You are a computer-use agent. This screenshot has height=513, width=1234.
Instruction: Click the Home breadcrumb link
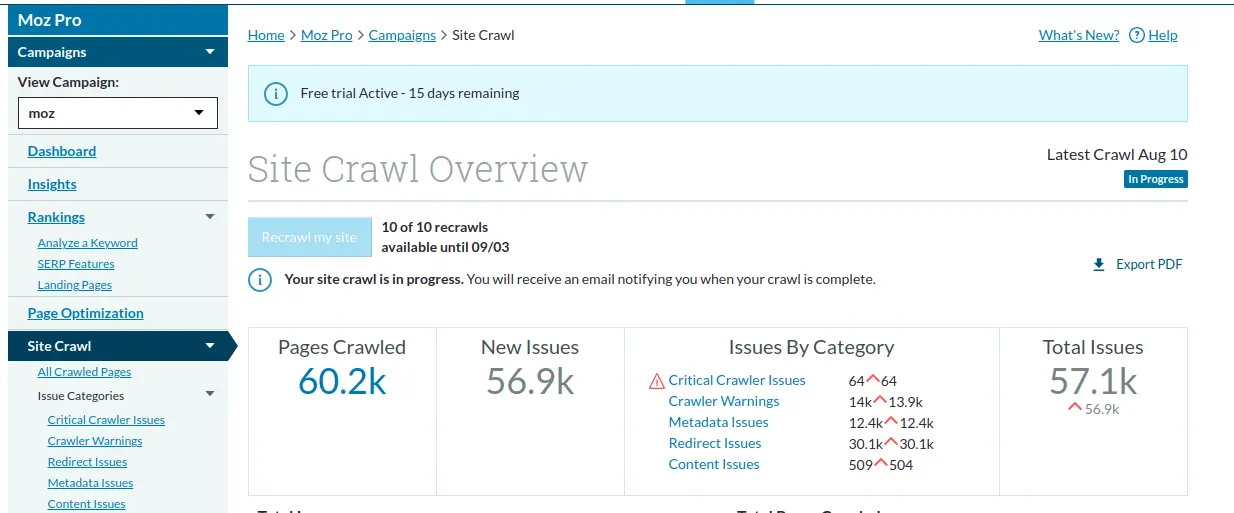[266, 35]
